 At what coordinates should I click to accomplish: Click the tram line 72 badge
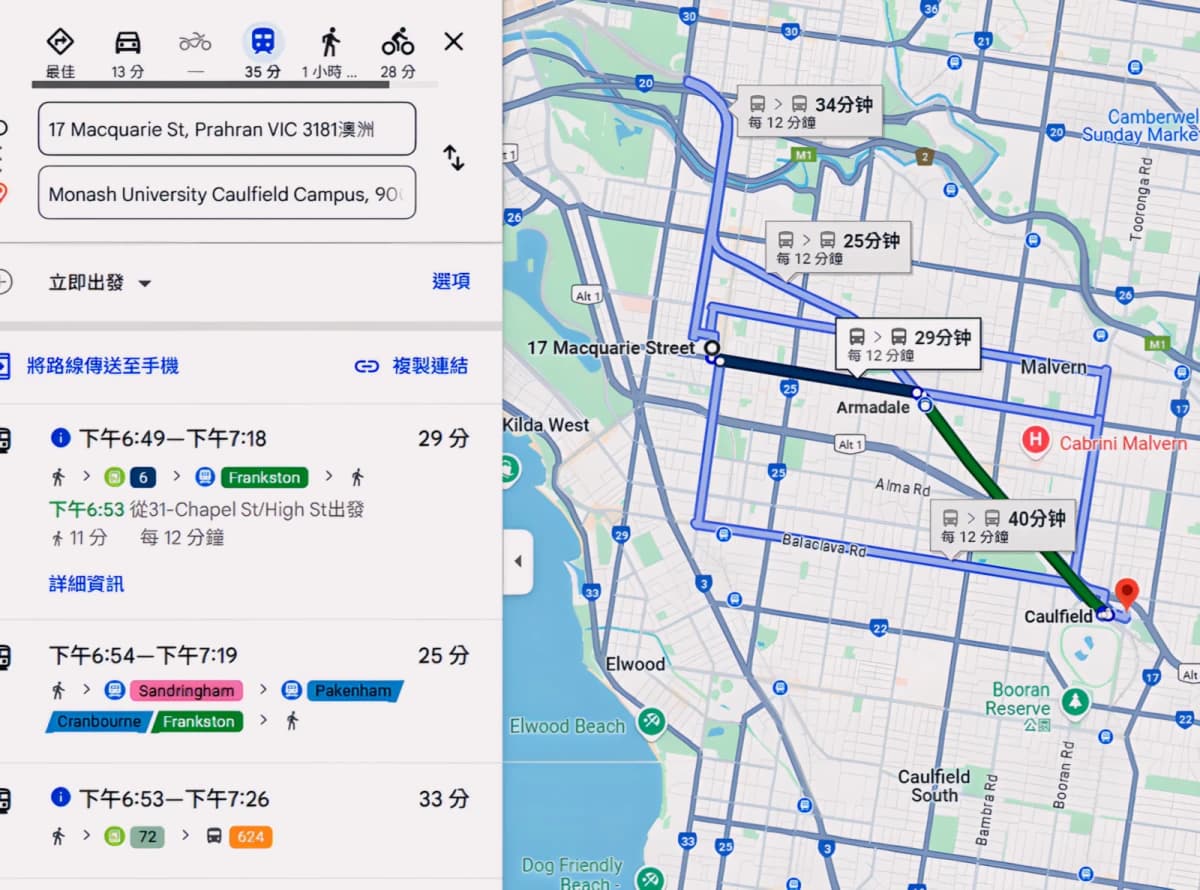(x=147, y=837)
